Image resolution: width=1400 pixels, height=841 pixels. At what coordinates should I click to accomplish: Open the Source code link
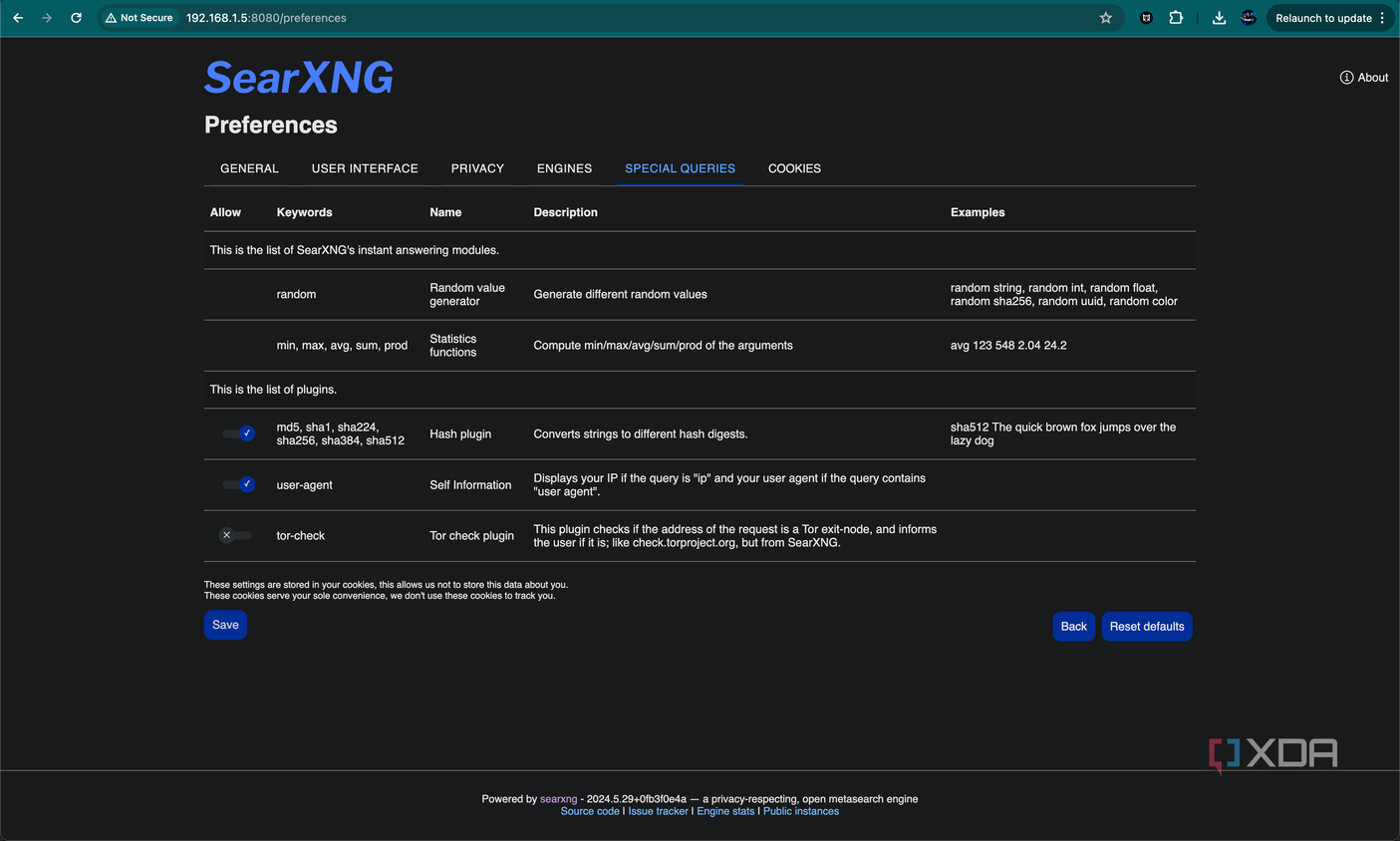point(590,811)
